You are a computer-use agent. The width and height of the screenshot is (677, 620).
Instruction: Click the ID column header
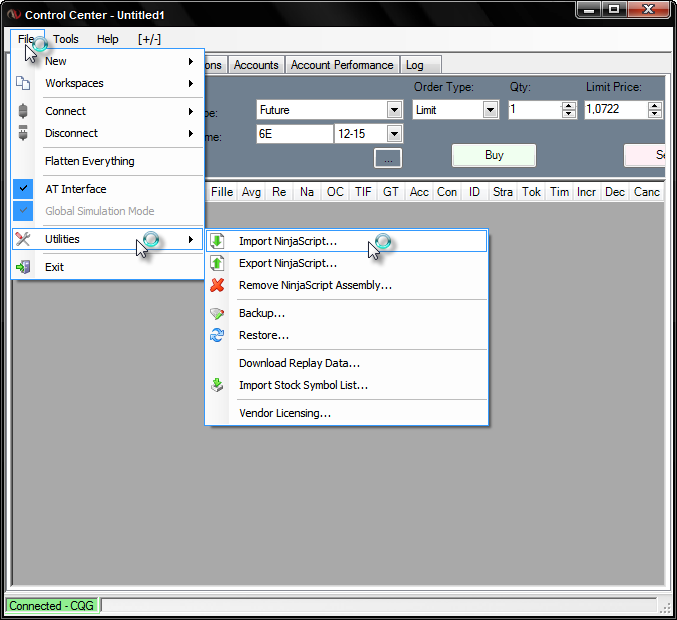point(474,192)
